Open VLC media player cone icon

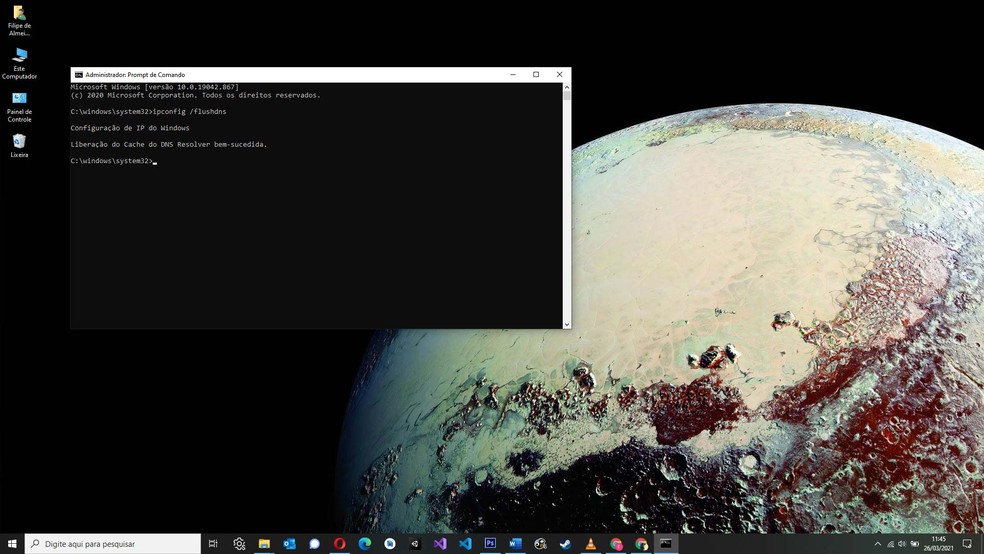pyautogui.click(x=591, y=543)
